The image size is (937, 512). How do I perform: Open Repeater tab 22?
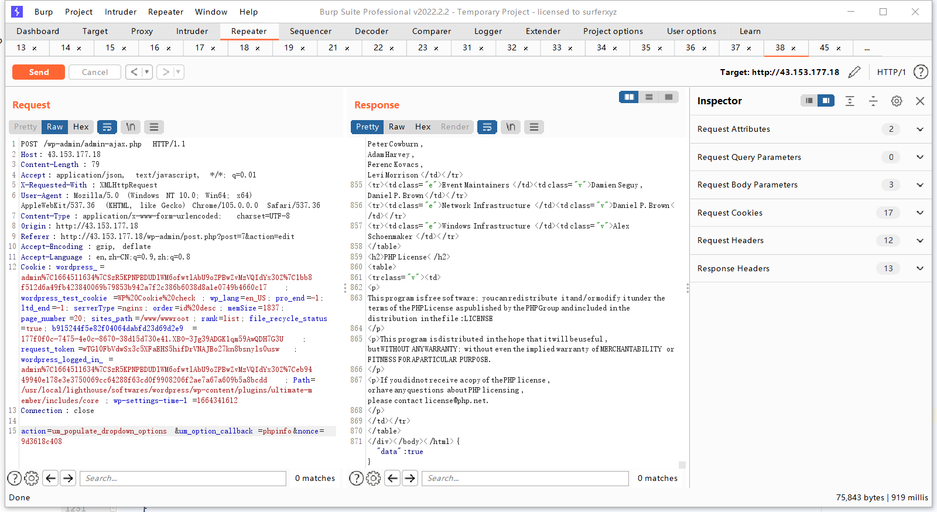click(x=378, y=48)
